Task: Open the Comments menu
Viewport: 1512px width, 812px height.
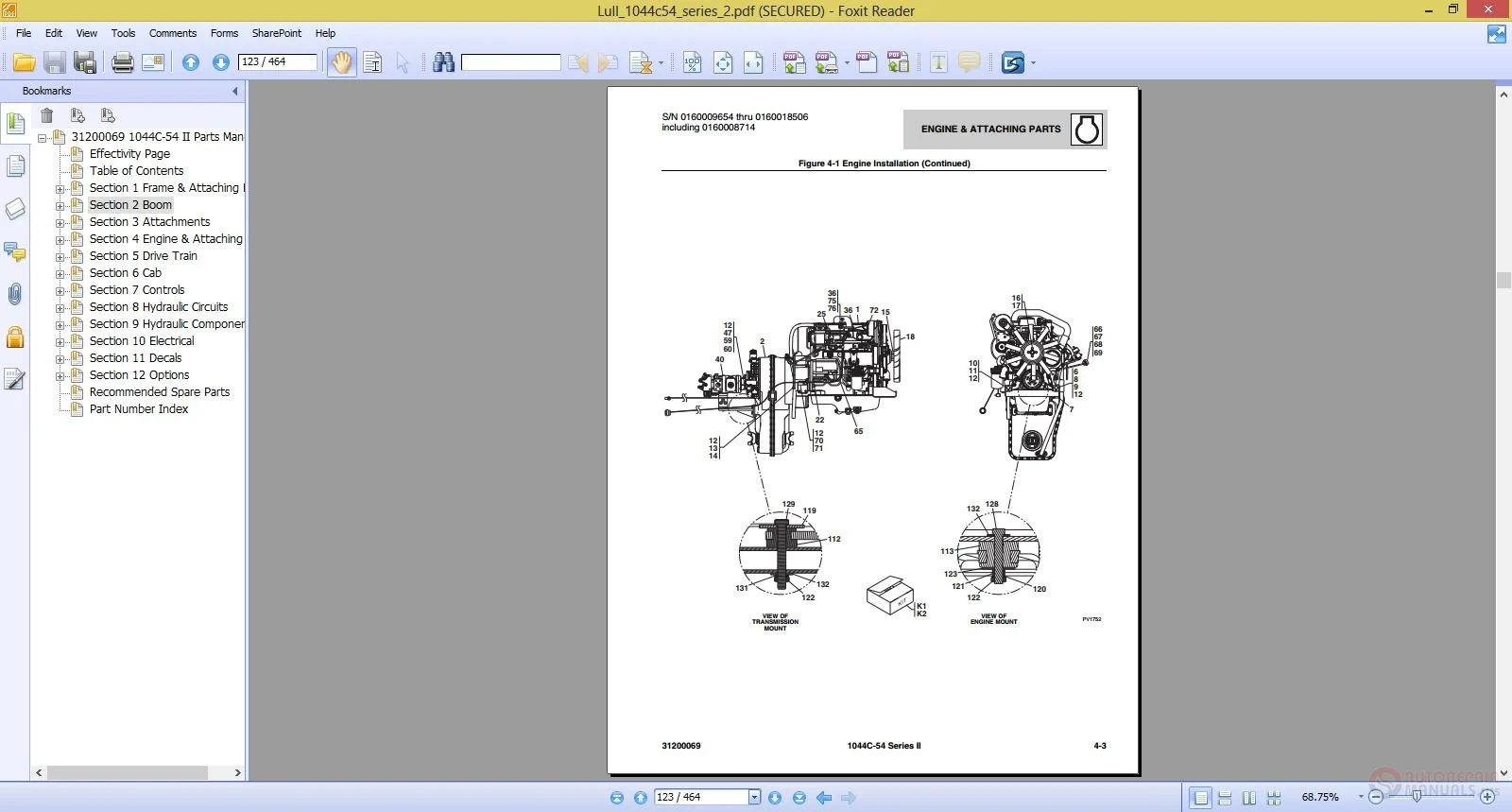Action: coord(172,33)
